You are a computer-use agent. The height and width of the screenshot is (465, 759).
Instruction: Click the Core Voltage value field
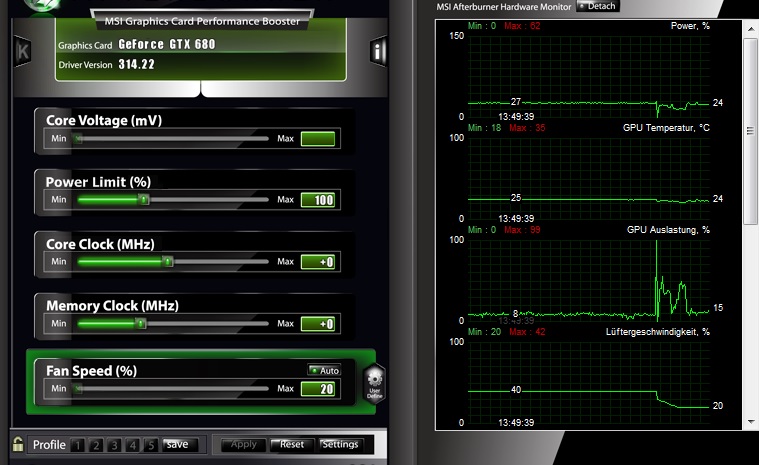click(318, 139)
